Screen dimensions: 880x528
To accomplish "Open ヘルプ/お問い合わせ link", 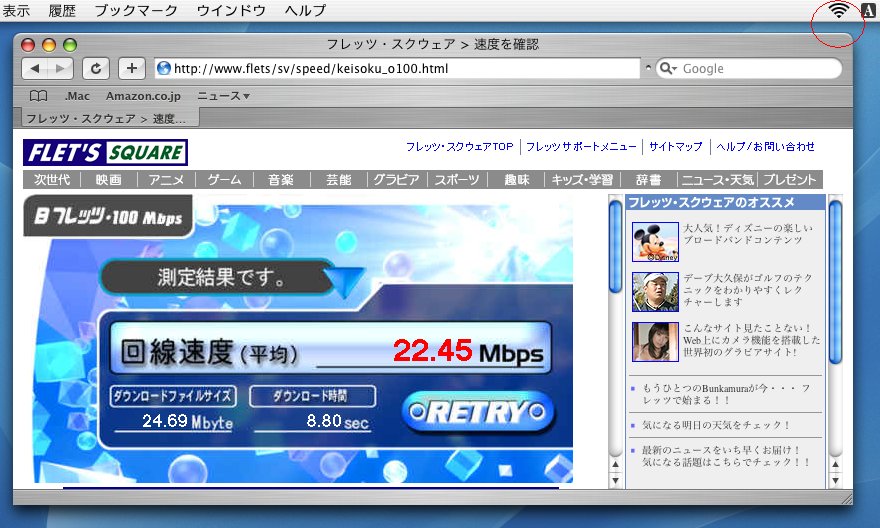I will 766,146.
